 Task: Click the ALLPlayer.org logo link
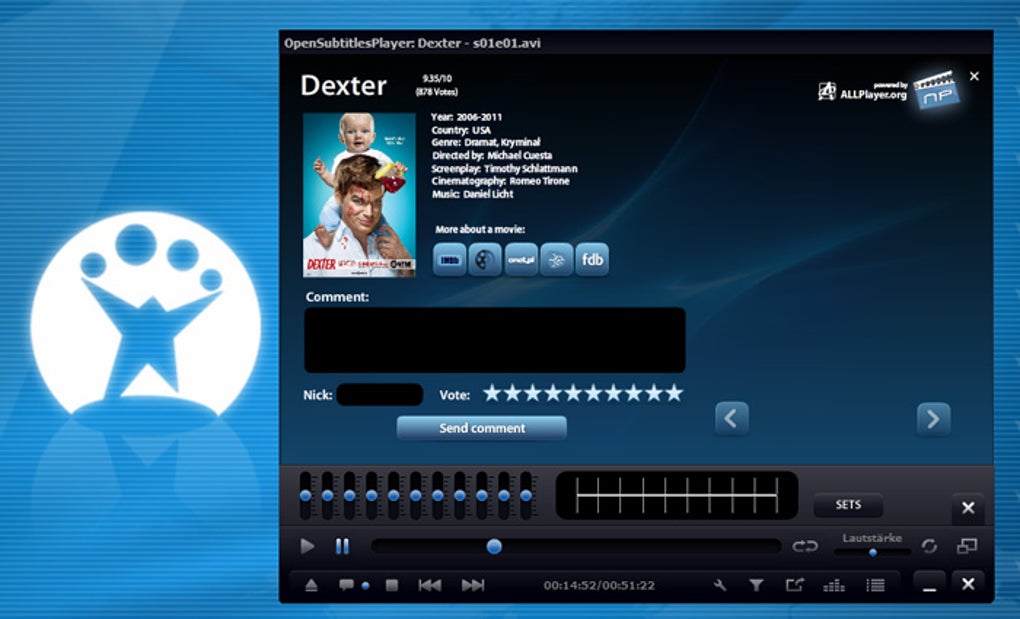tap(863, 91)
